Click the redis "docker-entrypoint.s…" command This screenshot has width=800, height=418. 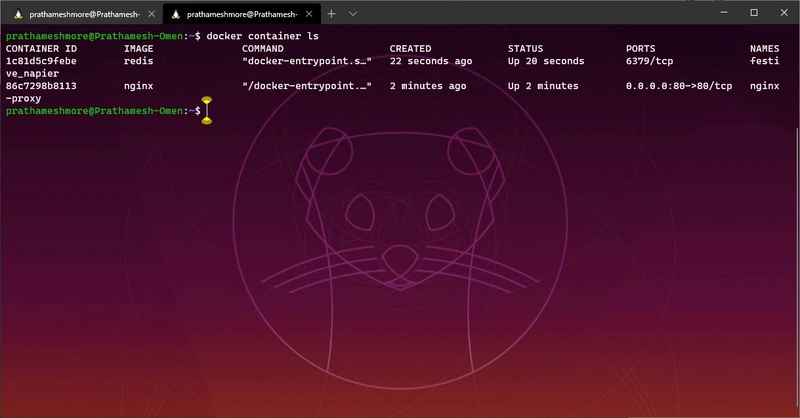[x=307, y=61]
